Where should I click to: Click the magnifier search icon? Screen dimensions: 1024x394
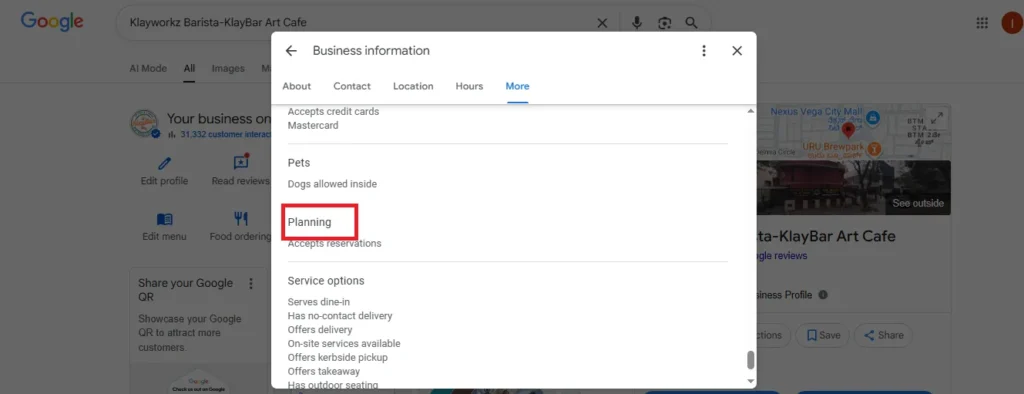pyautogui.click(x=691, y=23)
